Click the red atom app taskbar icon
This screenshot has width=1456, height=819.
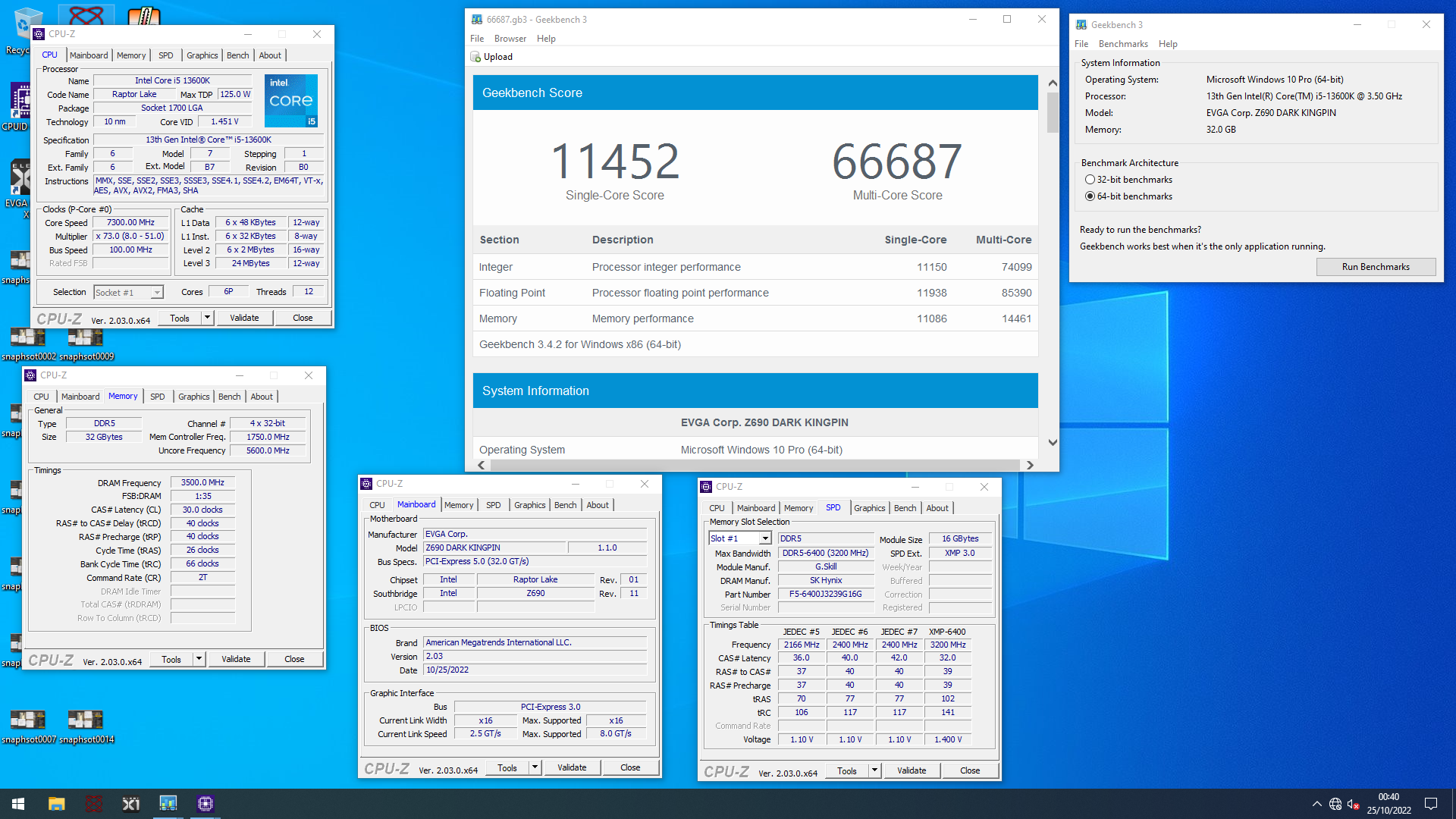pyautogui.click(x=94, y=804)
